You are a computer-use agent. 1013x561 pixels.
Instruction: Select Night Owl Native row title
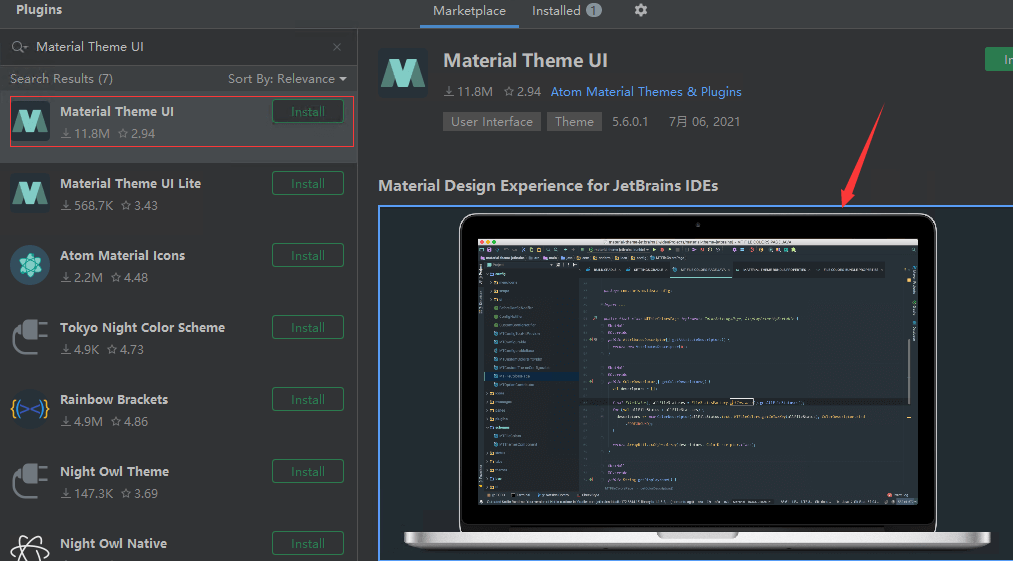(114, 544)
